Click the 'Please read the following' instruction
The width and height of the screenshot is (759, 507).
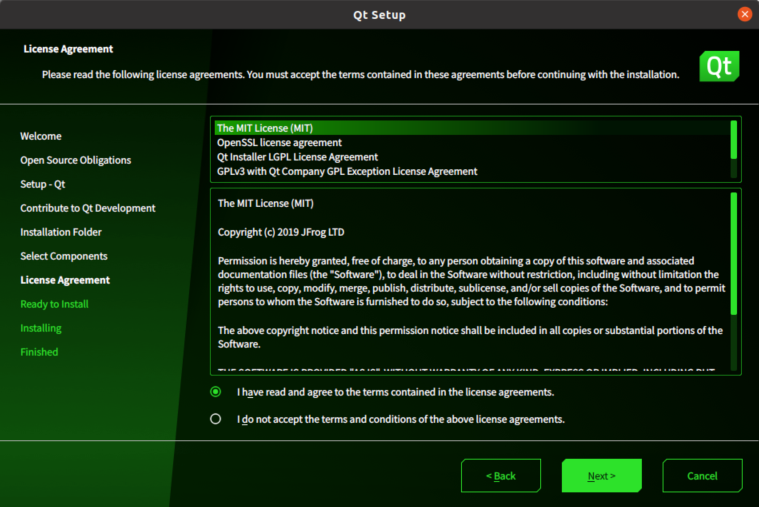click(x=360, y=75)
